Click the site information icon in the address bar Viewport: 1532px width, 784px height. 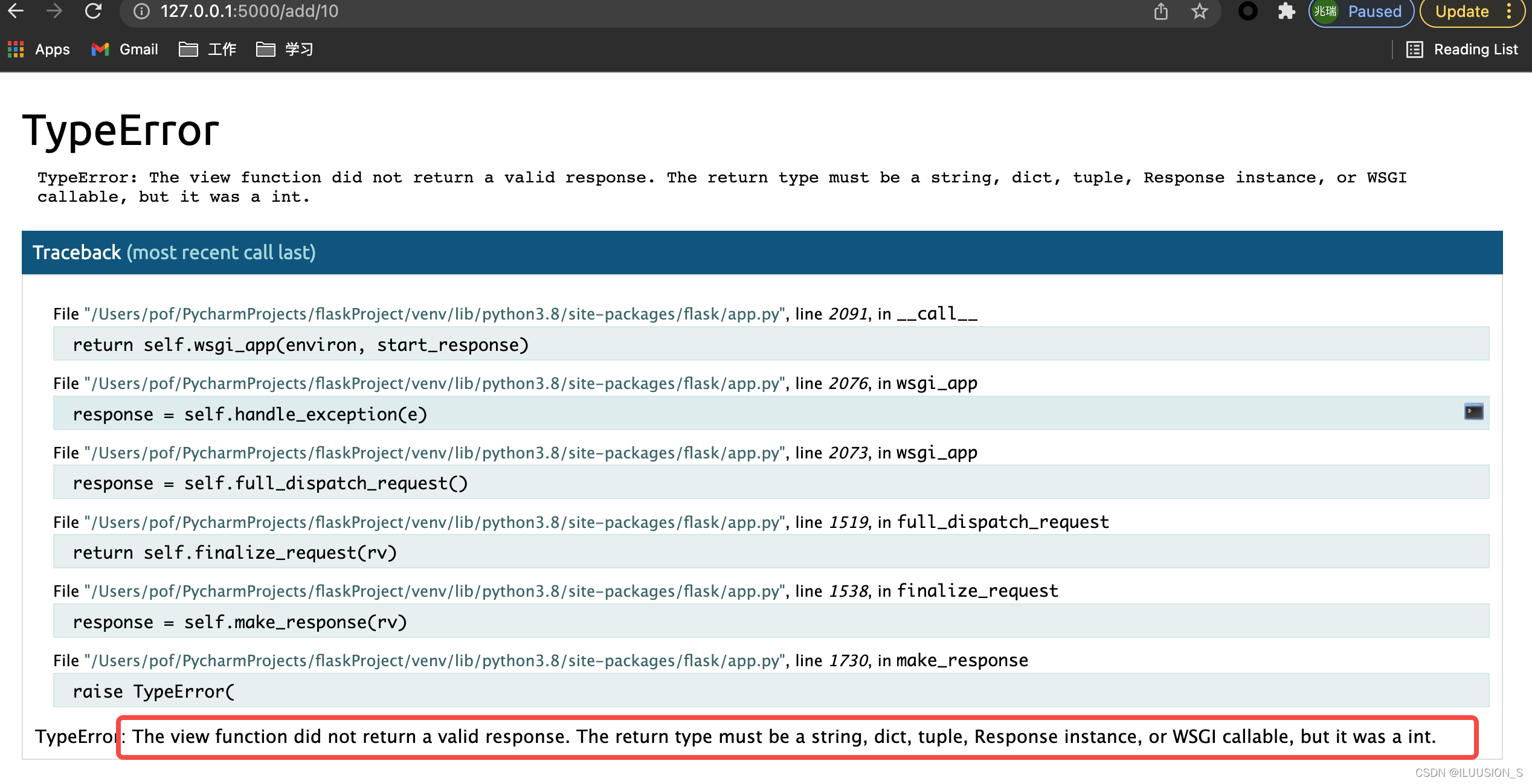point(141,11)
